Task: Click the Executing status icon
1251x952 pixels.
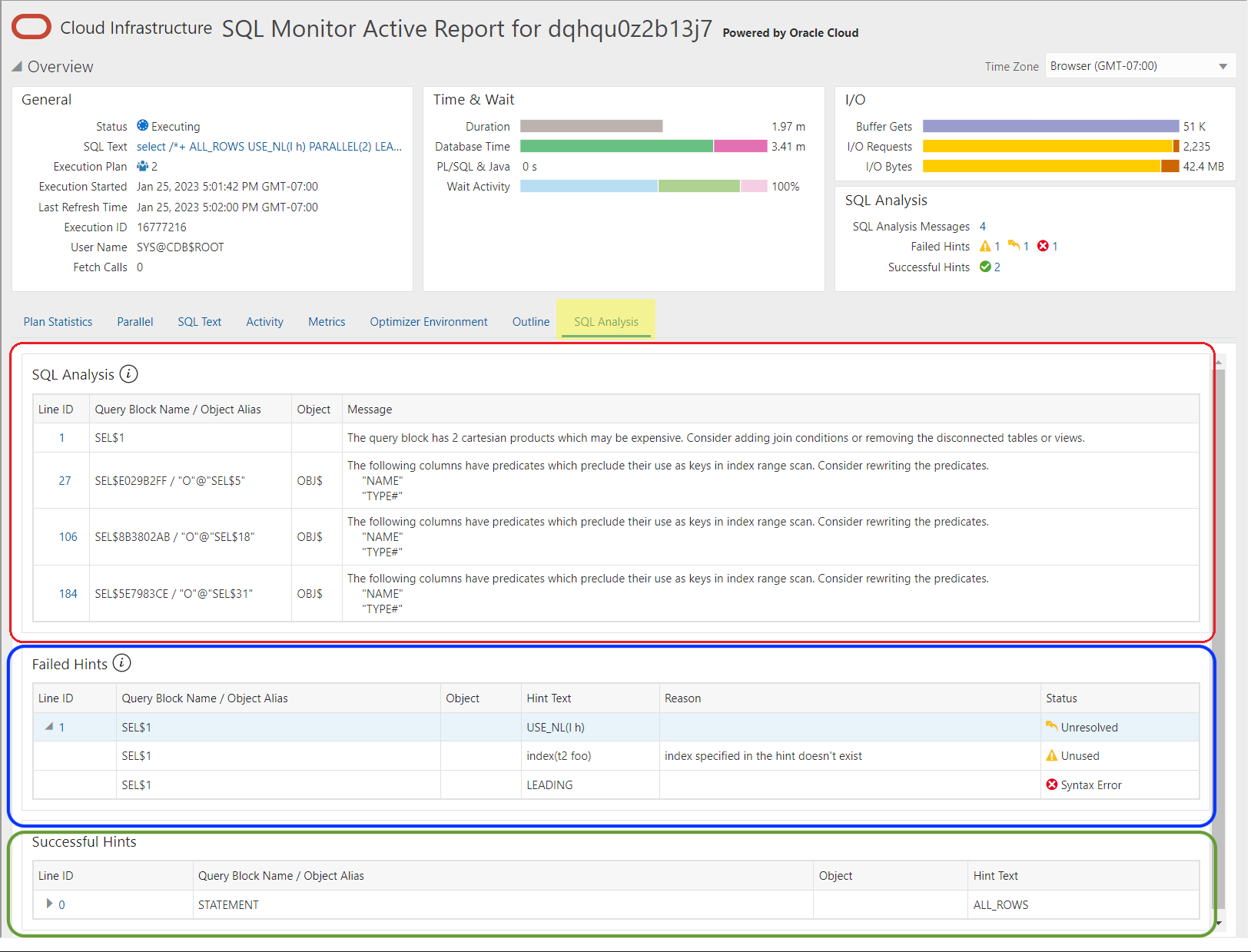Action: (x=142, y=125)
